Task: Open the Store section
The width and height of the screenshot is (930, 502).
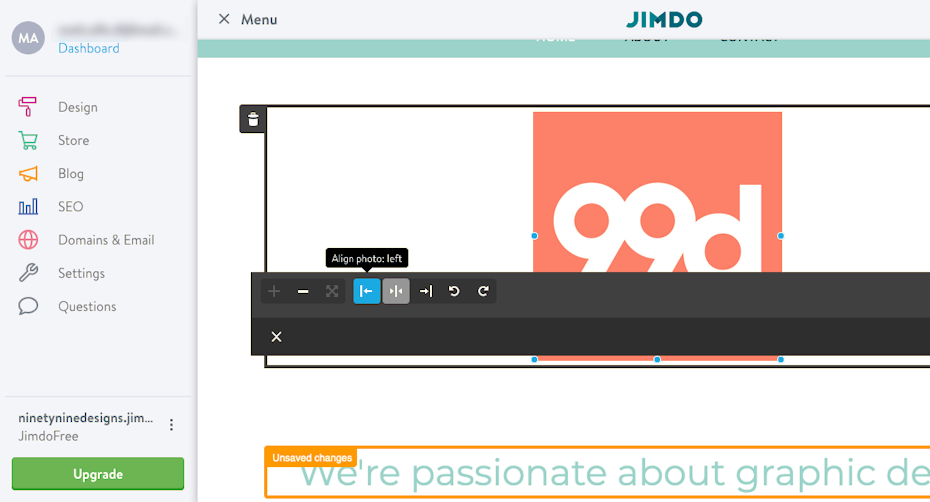Action: [73, 140]
